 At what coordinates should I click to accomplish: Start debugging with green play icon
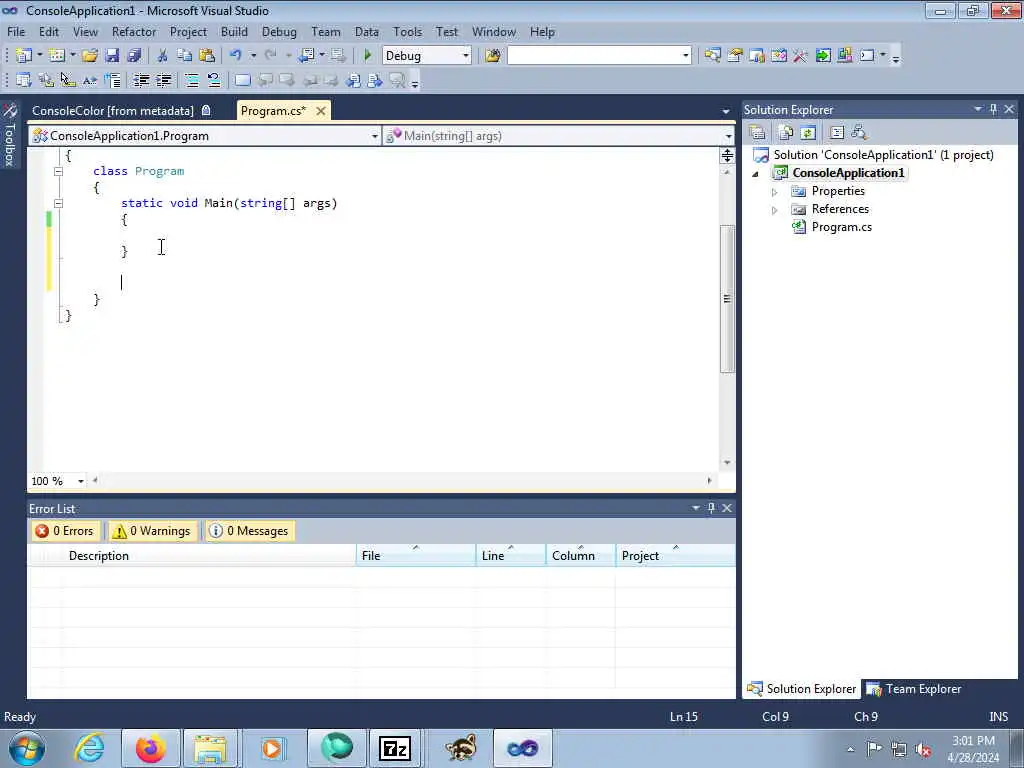click(x=368, y=56)
